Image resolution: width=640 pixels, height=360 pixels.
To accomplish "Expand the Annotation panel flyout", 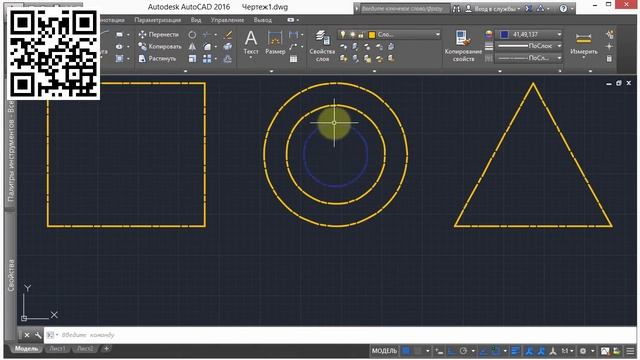I will pyautogui.click(x=271, y=71).
